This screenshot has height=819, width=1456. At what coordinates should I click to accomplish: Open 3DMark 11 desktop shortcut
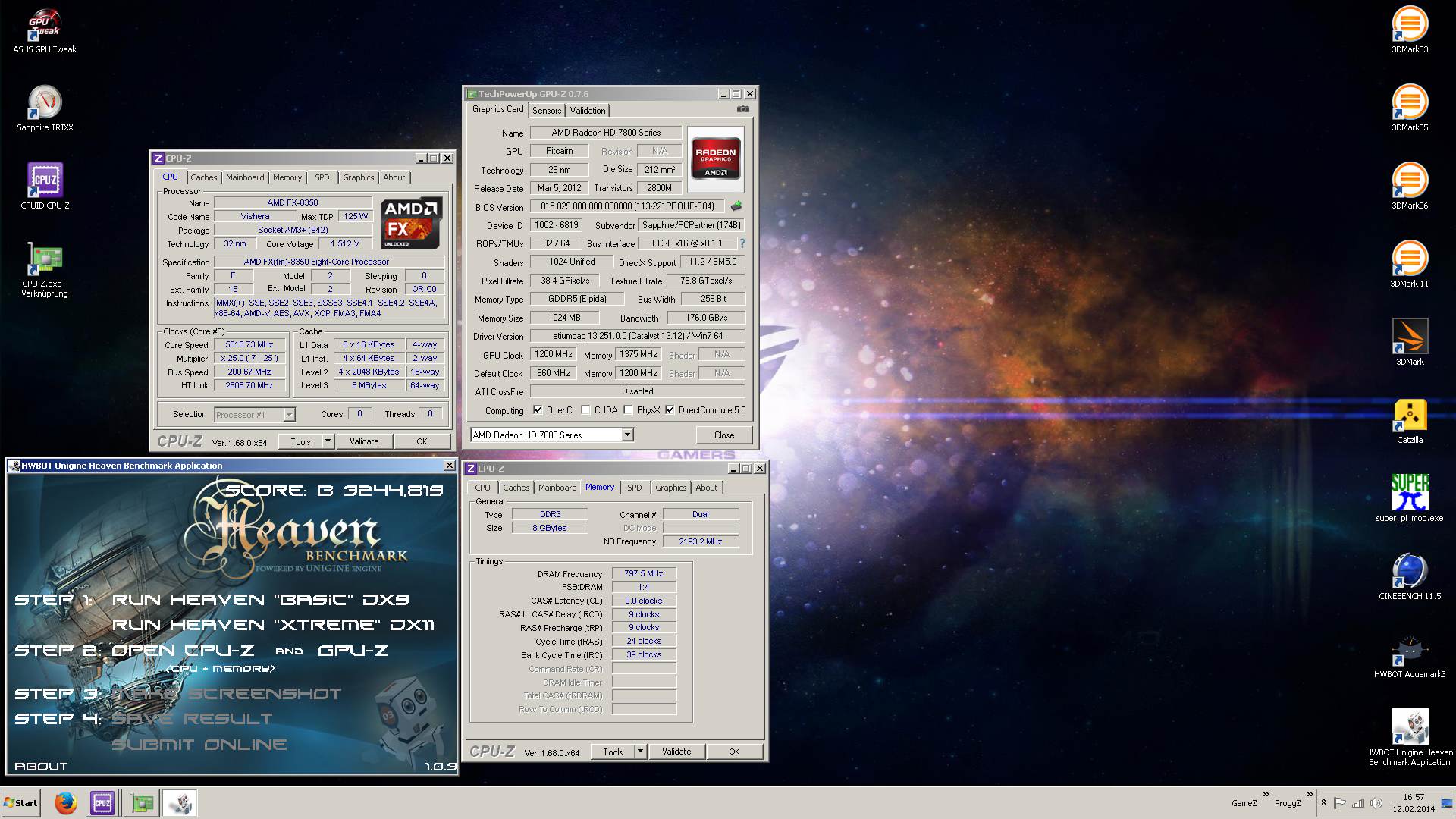[1410, 264]
